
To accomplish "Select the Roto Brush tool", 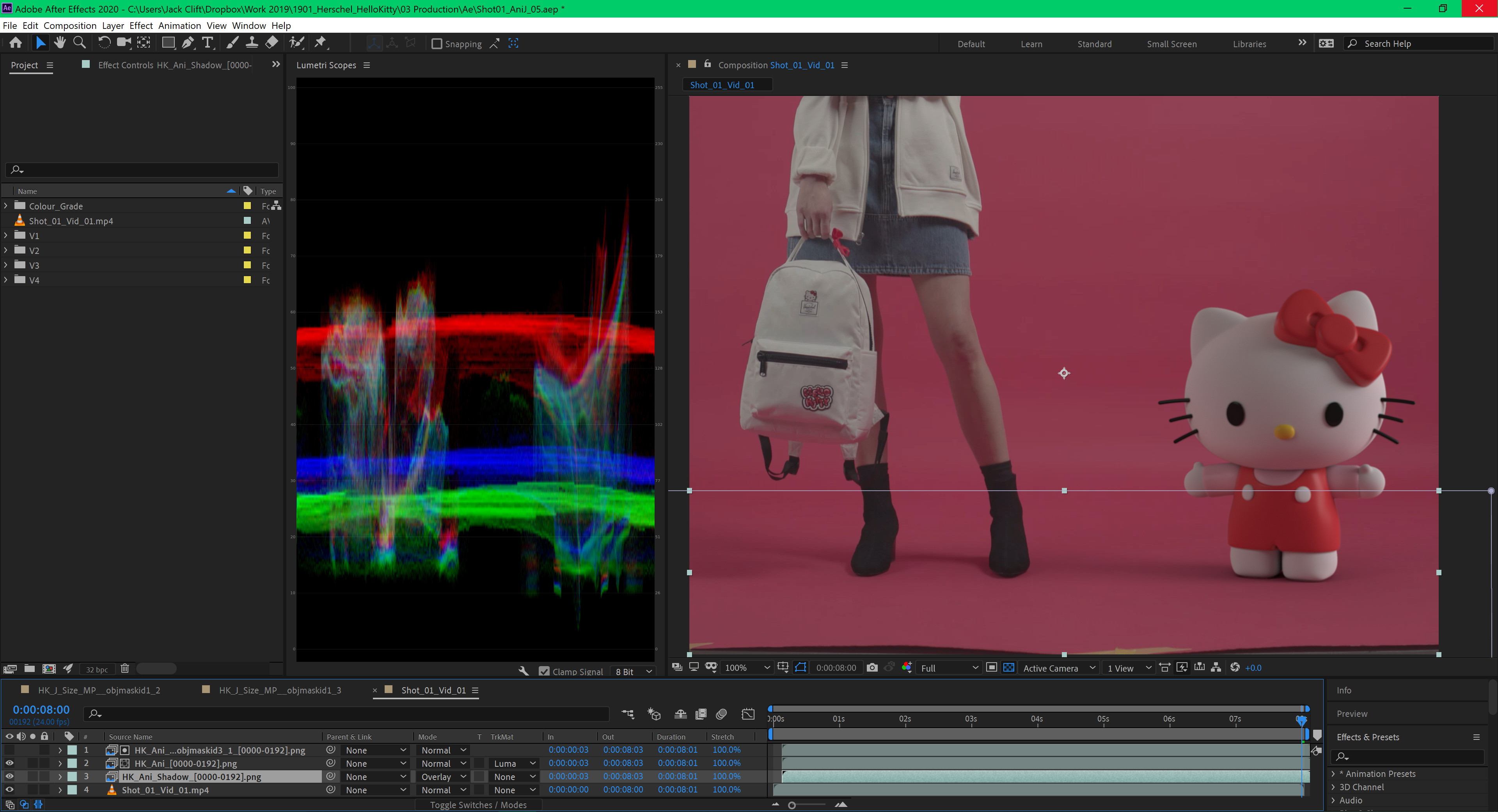I will click(296, 43).
